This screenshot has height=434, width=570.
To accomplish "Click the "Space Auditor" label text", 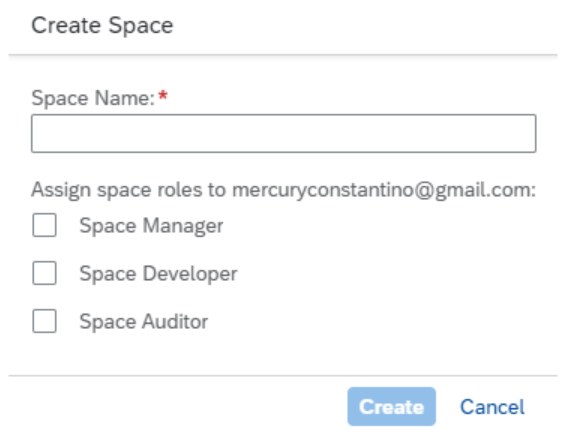I will (x=144, y=321).
